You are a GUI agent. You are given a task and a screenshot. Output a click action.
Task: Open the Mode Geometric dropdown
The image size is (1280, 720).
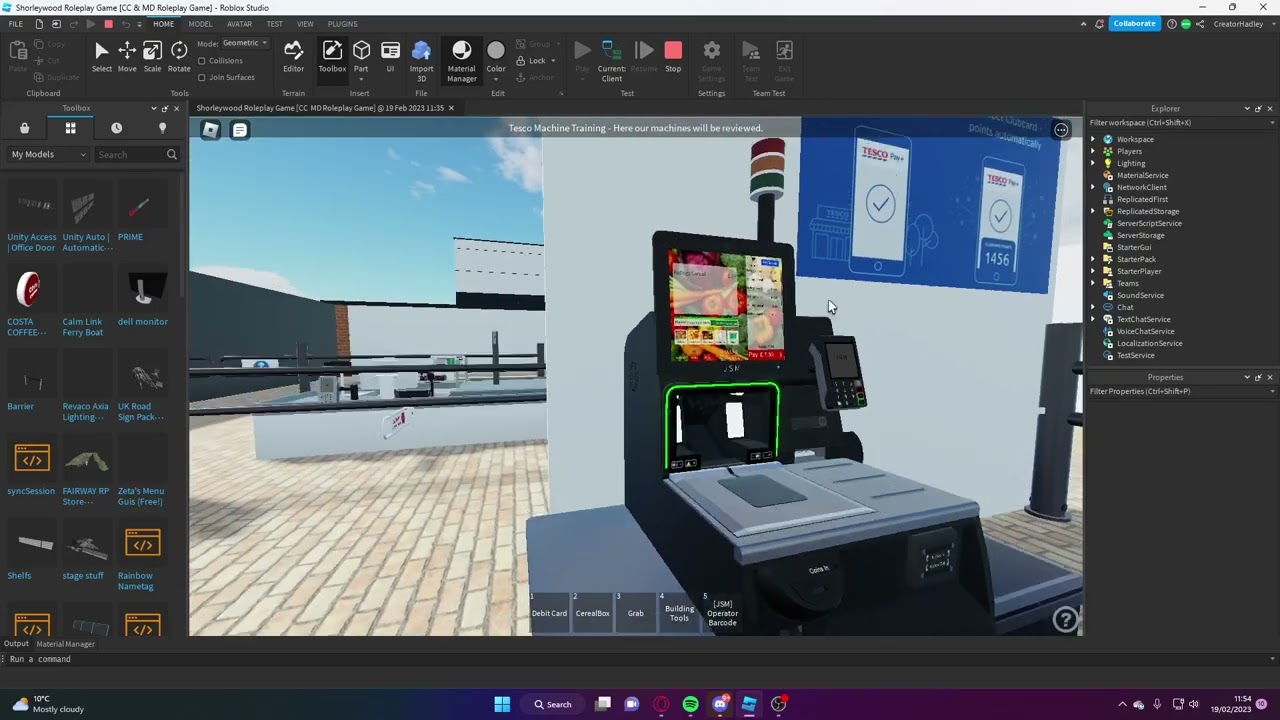tap(245, 43)
